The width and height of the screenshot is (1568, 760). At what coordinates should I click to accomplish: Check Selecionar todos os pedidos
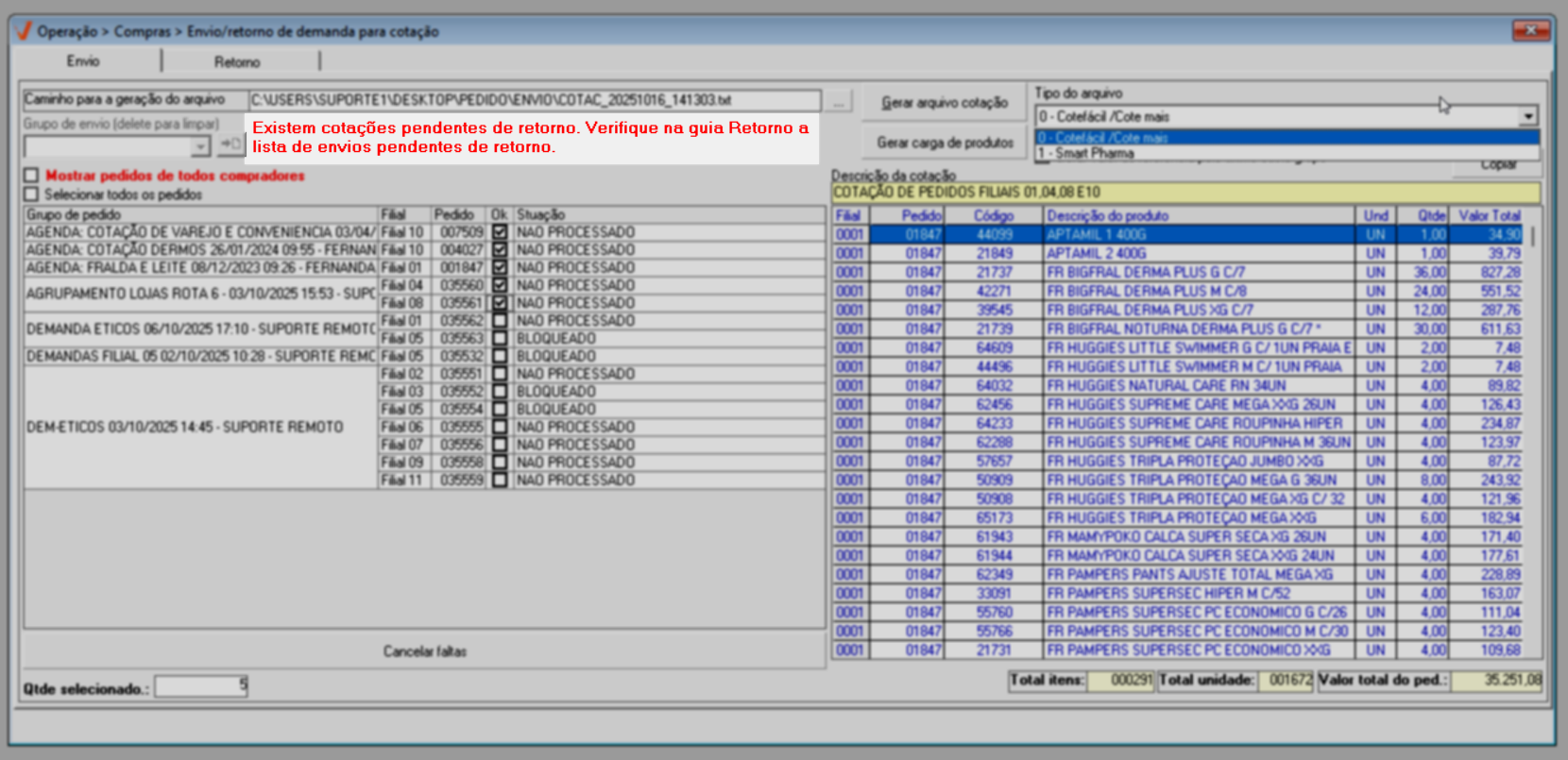click(x=32, y=194)
